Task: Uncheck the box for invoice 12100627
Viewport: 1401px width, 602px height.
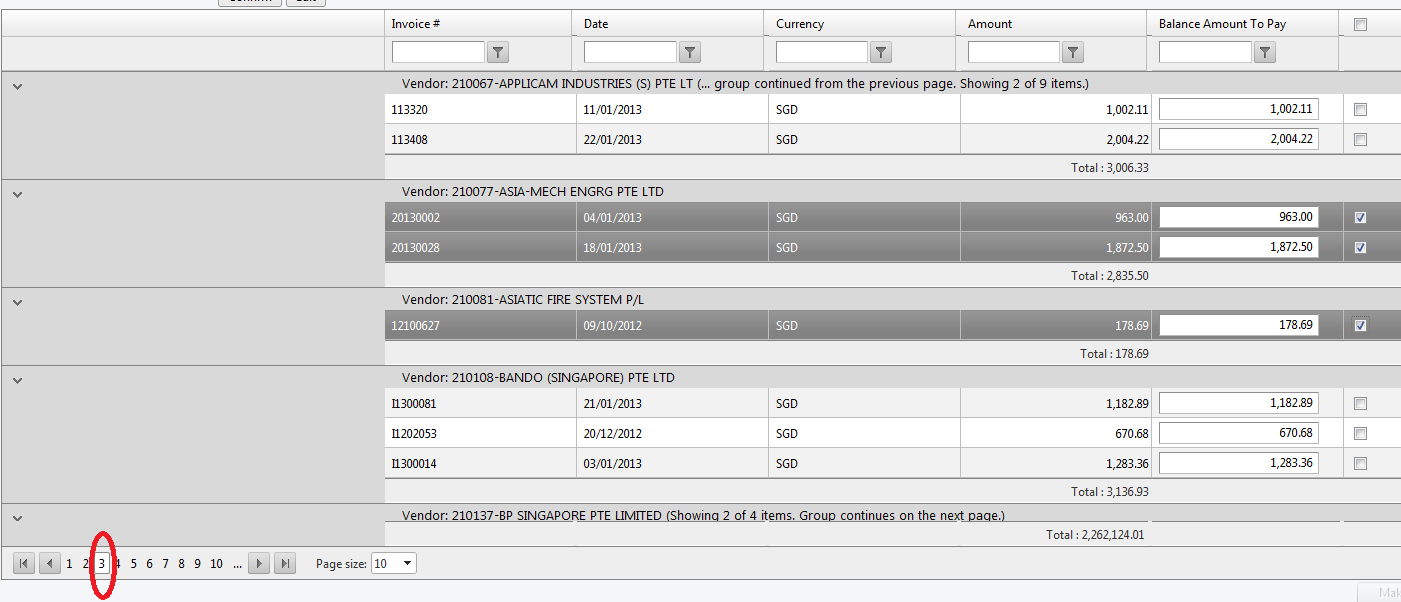Action: coord(1360,325)
